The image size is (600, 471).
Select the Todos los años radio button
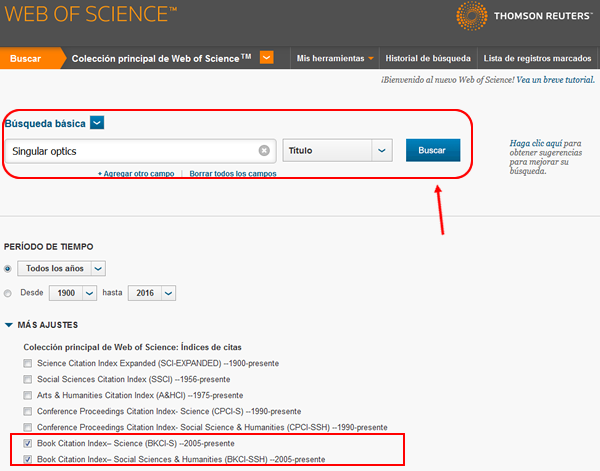8,269
